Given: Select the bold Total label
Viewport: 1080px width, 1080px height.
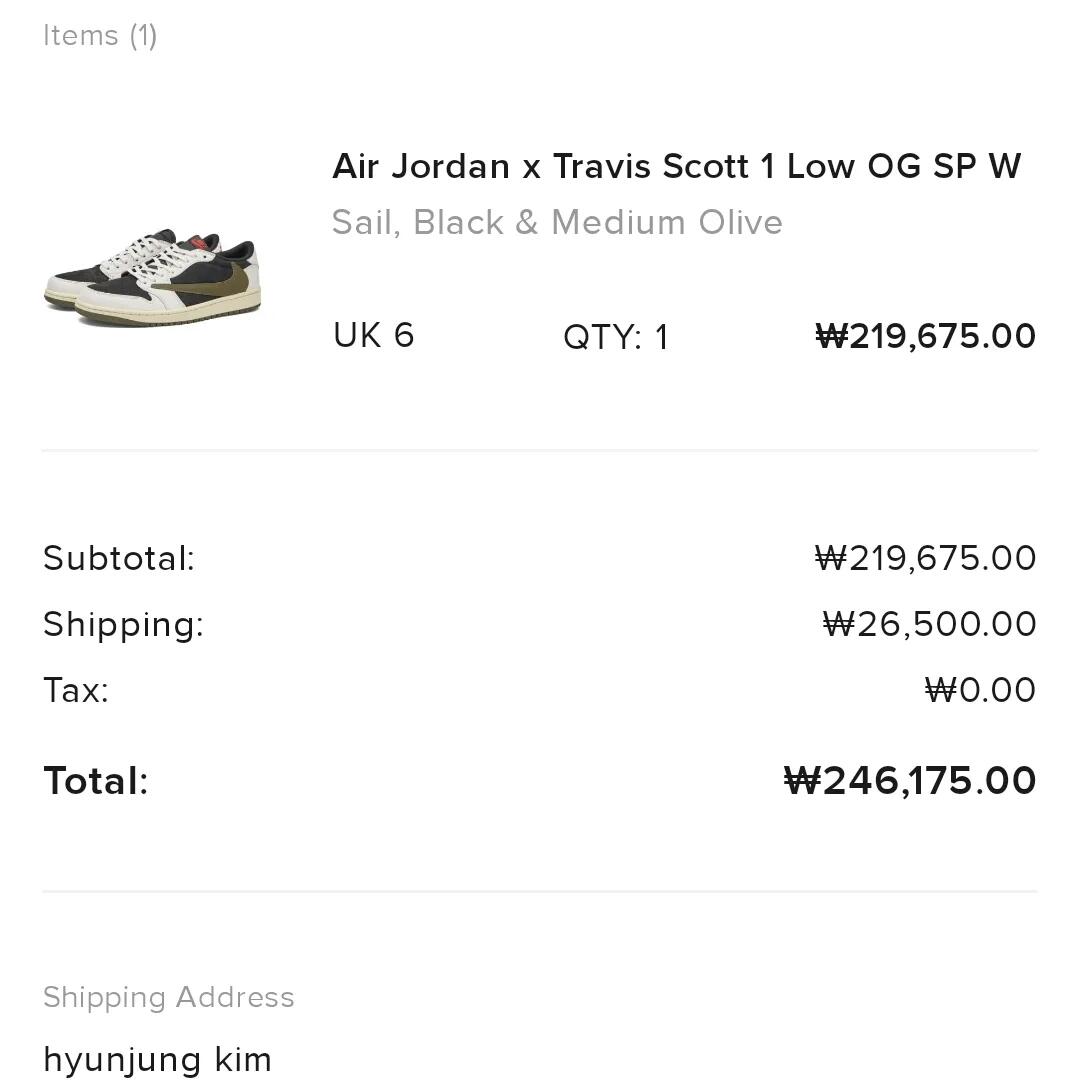Looking at the screenshot, I should point(96,781).
